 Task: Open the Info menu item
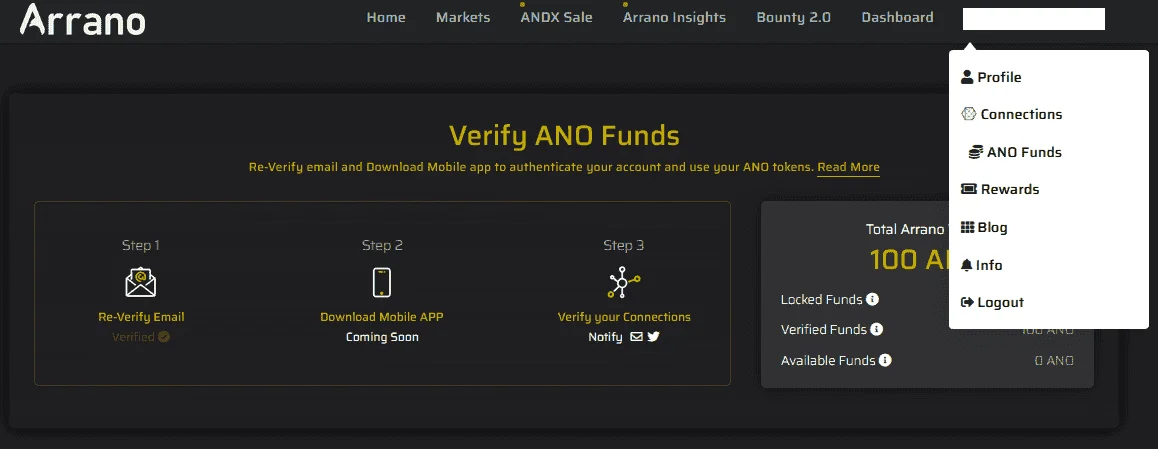tap(981, 265)
